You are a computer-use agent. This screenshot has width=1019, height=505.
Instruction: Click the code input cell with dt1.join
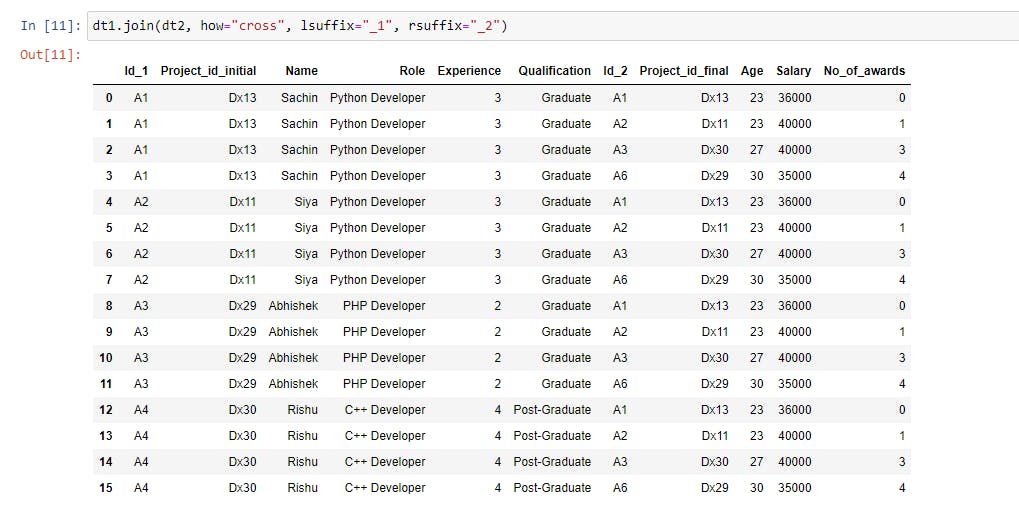552,26
